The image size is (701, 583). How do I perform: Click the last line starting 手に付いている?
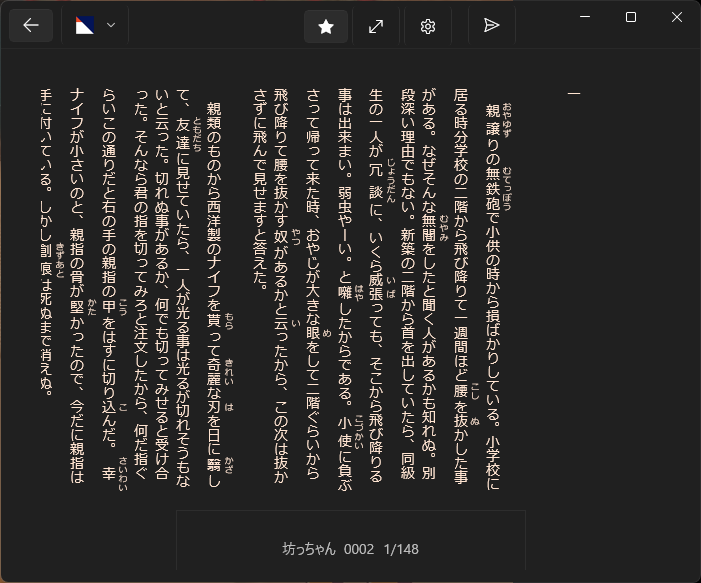click(46, 242)
